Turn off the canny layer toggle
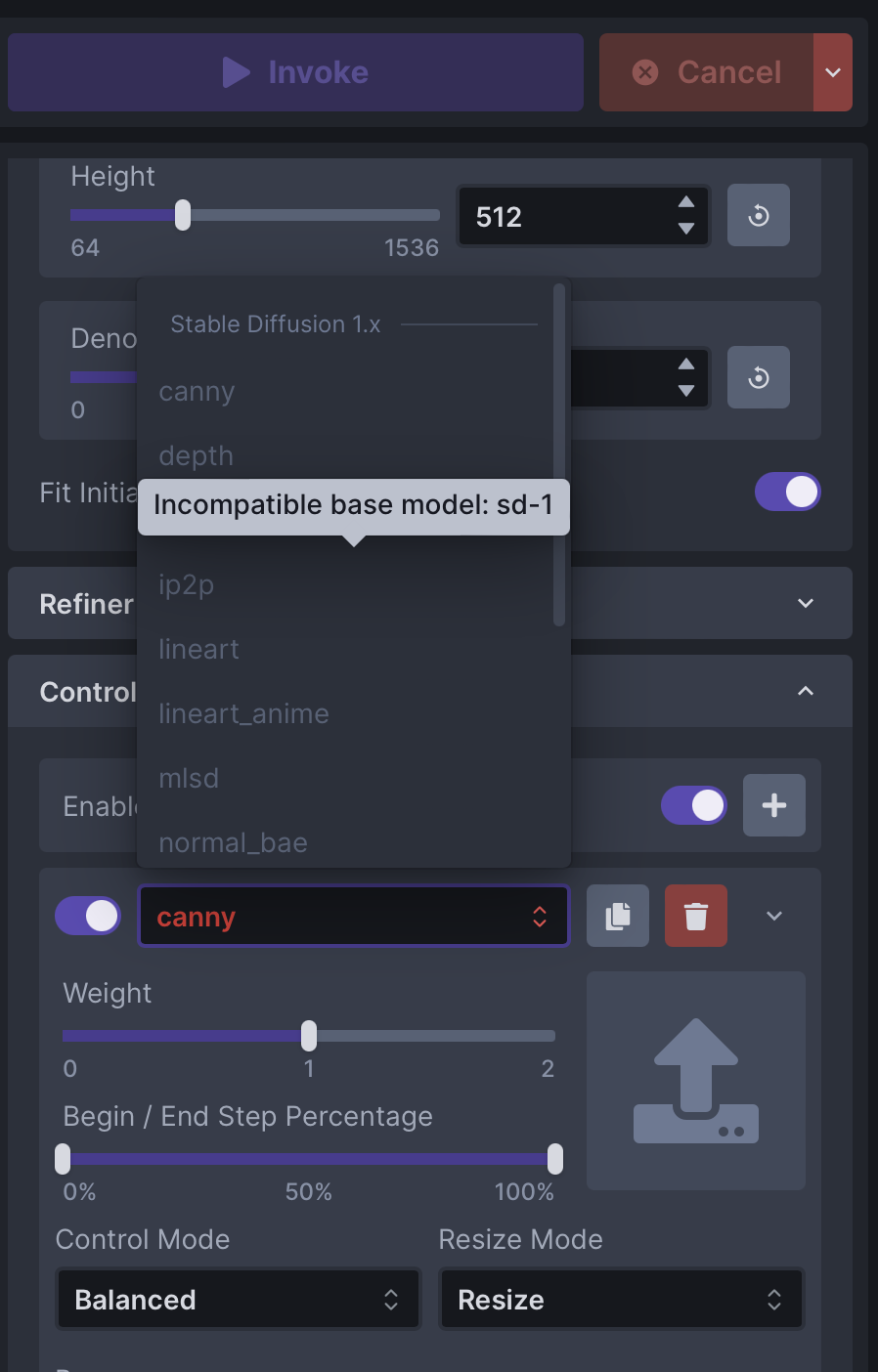Screen dimensions: 878x1372 (x=87, y=916)
